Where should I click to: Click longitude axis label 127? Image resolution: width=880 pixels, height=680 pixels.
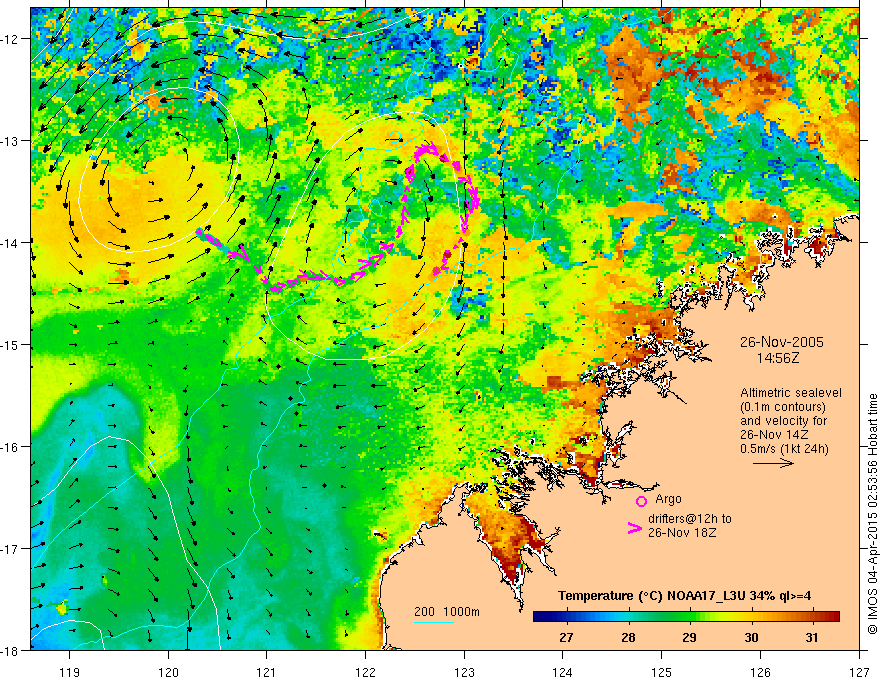click(859, 672)
